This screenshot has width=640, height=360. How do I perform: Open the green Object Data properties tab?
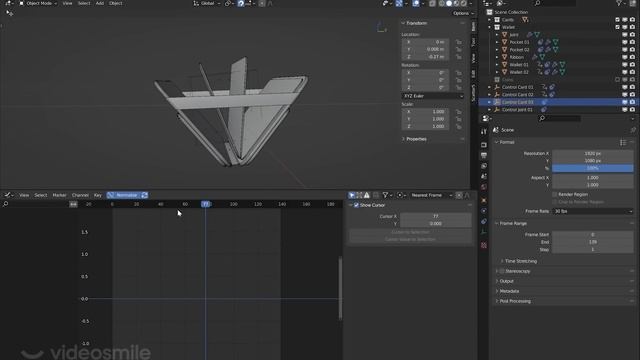[x=484, y=232]
